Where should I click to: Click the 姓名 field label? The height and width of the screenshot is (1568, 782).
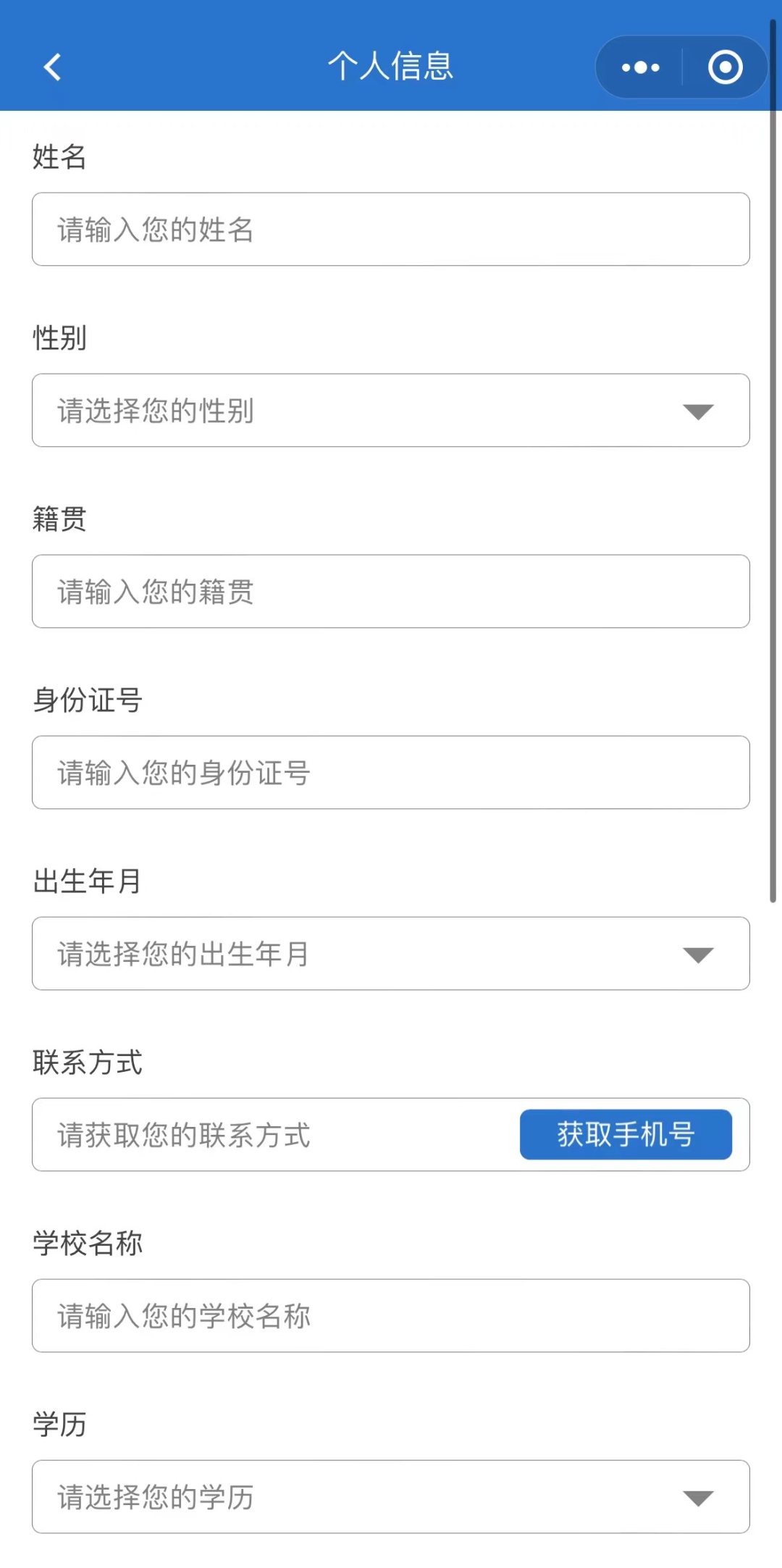(x=59, y=158)
